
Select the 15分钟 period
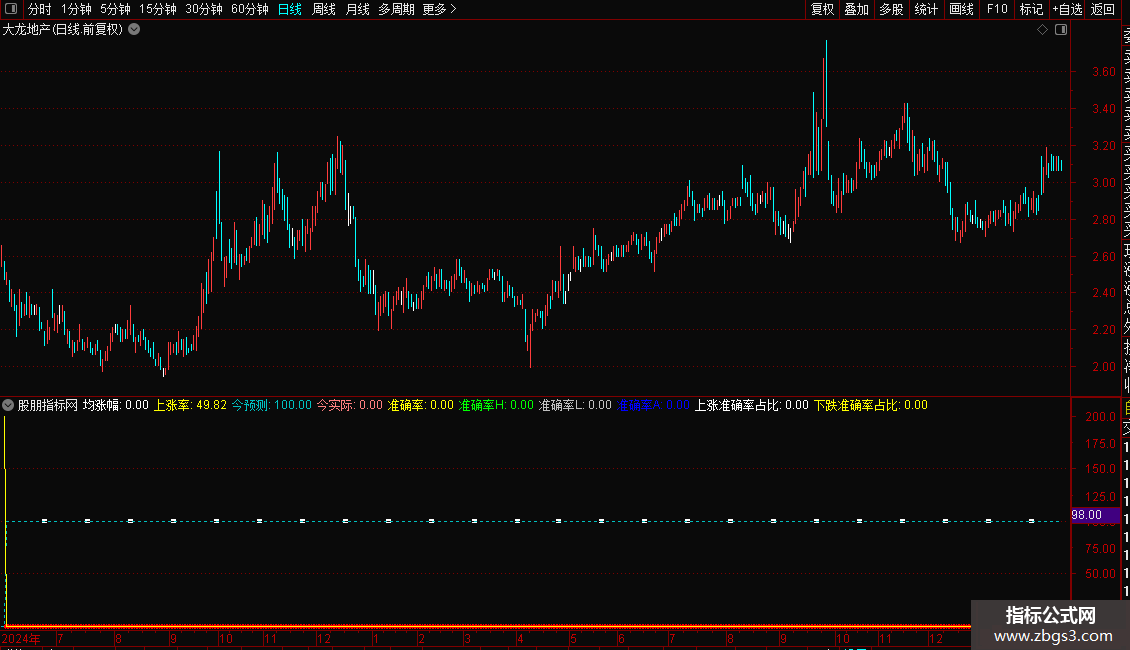pos(158,9)
